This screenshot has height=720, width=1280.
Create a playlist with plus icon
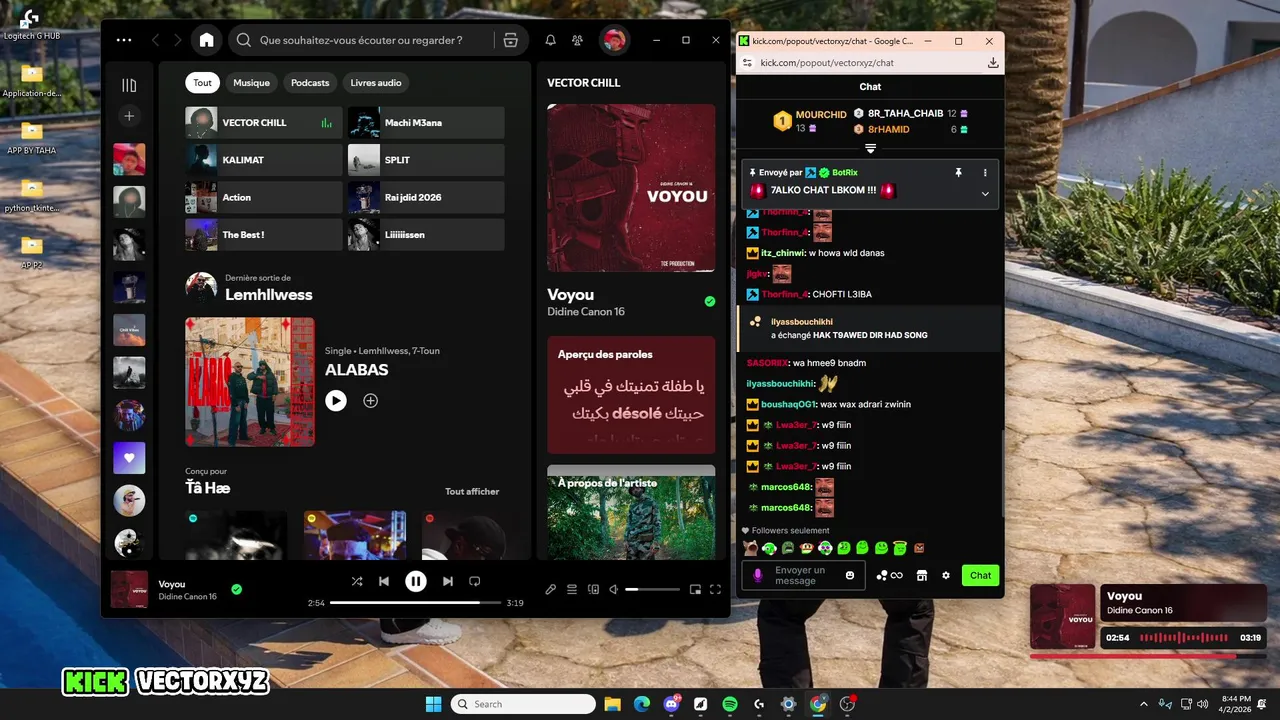[x=129, y=116]
